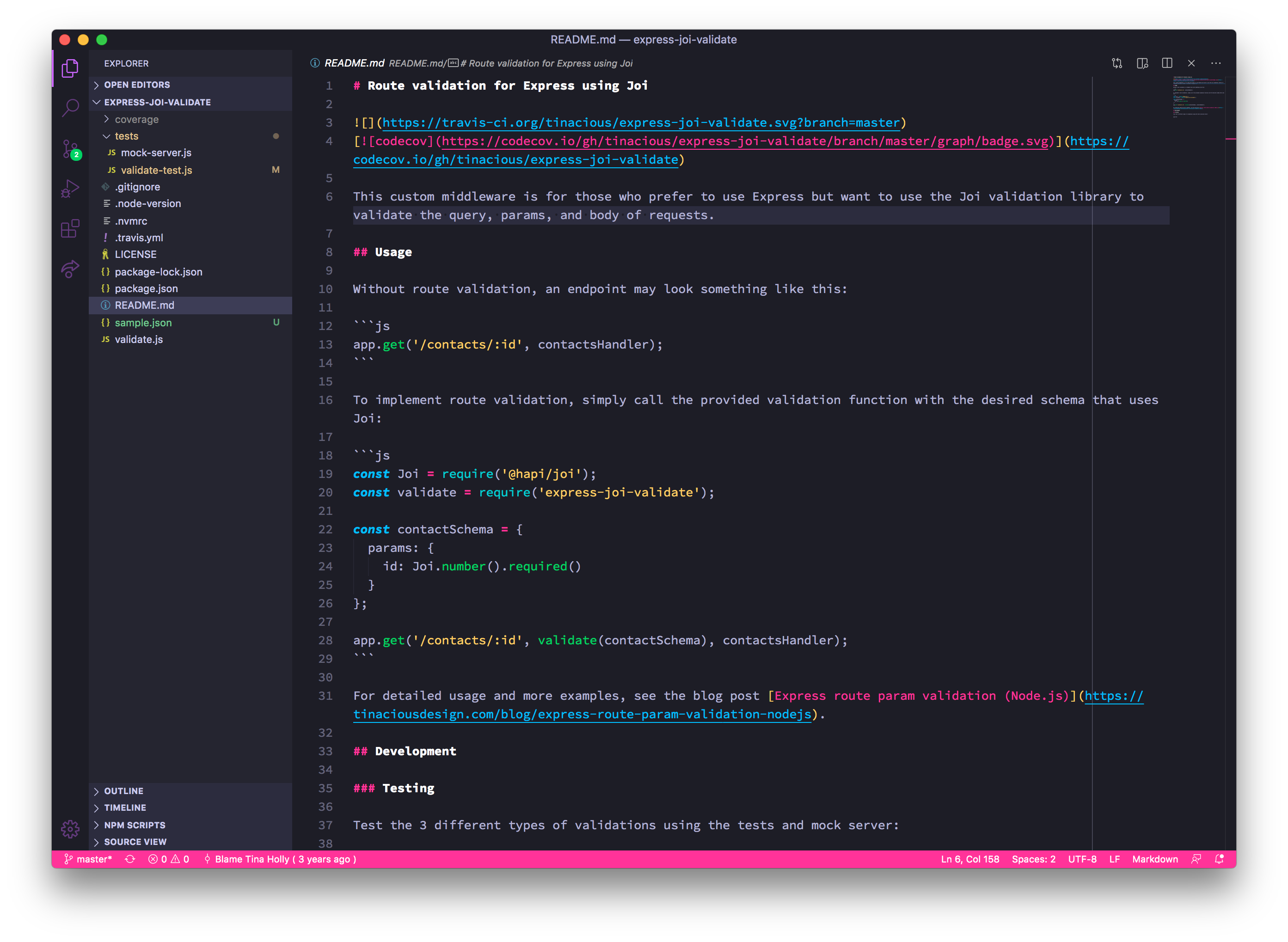The height and width of the screenshot is (942, 1288).
Task: Open Source Control view with 2 changes
Action: [70, 149]
